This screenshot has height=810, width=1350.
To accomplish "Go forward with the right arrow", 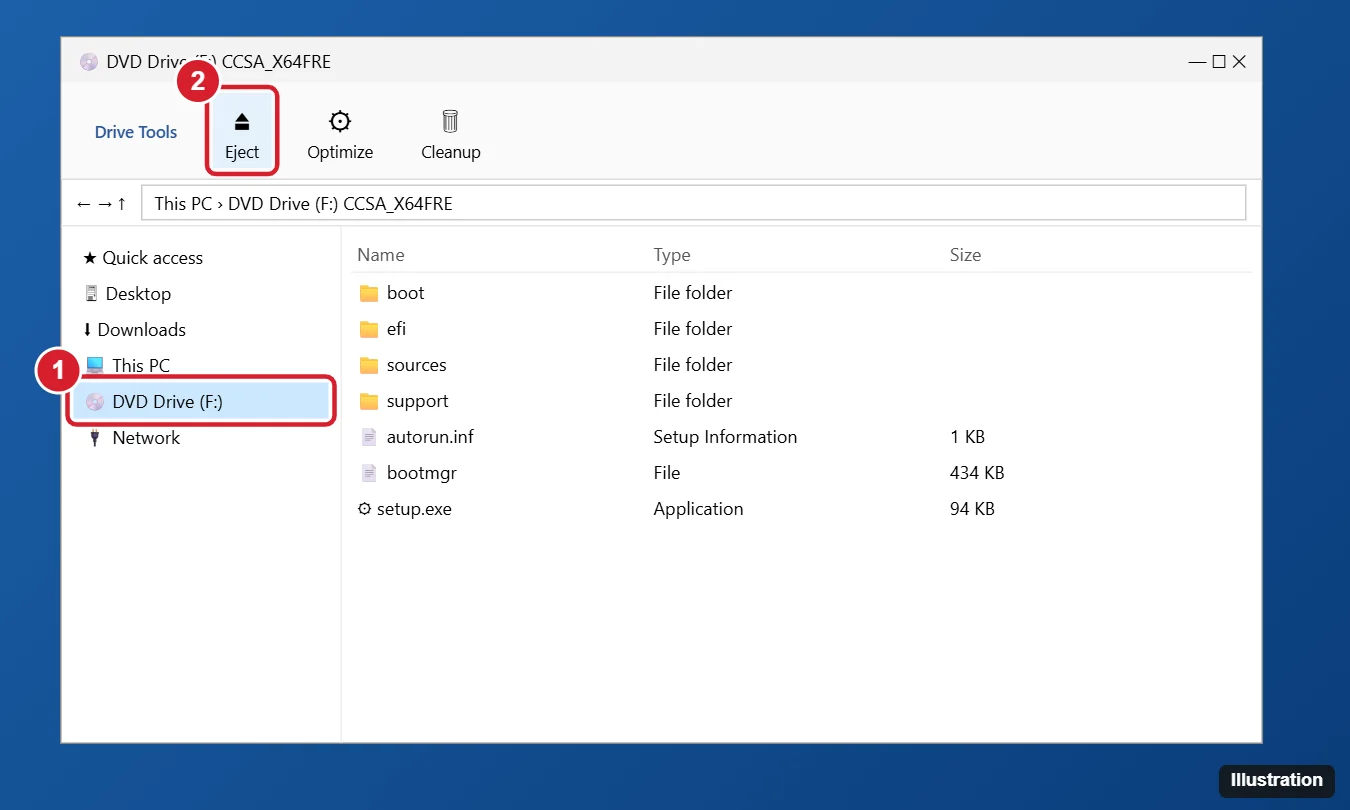I will coord(104,204).
